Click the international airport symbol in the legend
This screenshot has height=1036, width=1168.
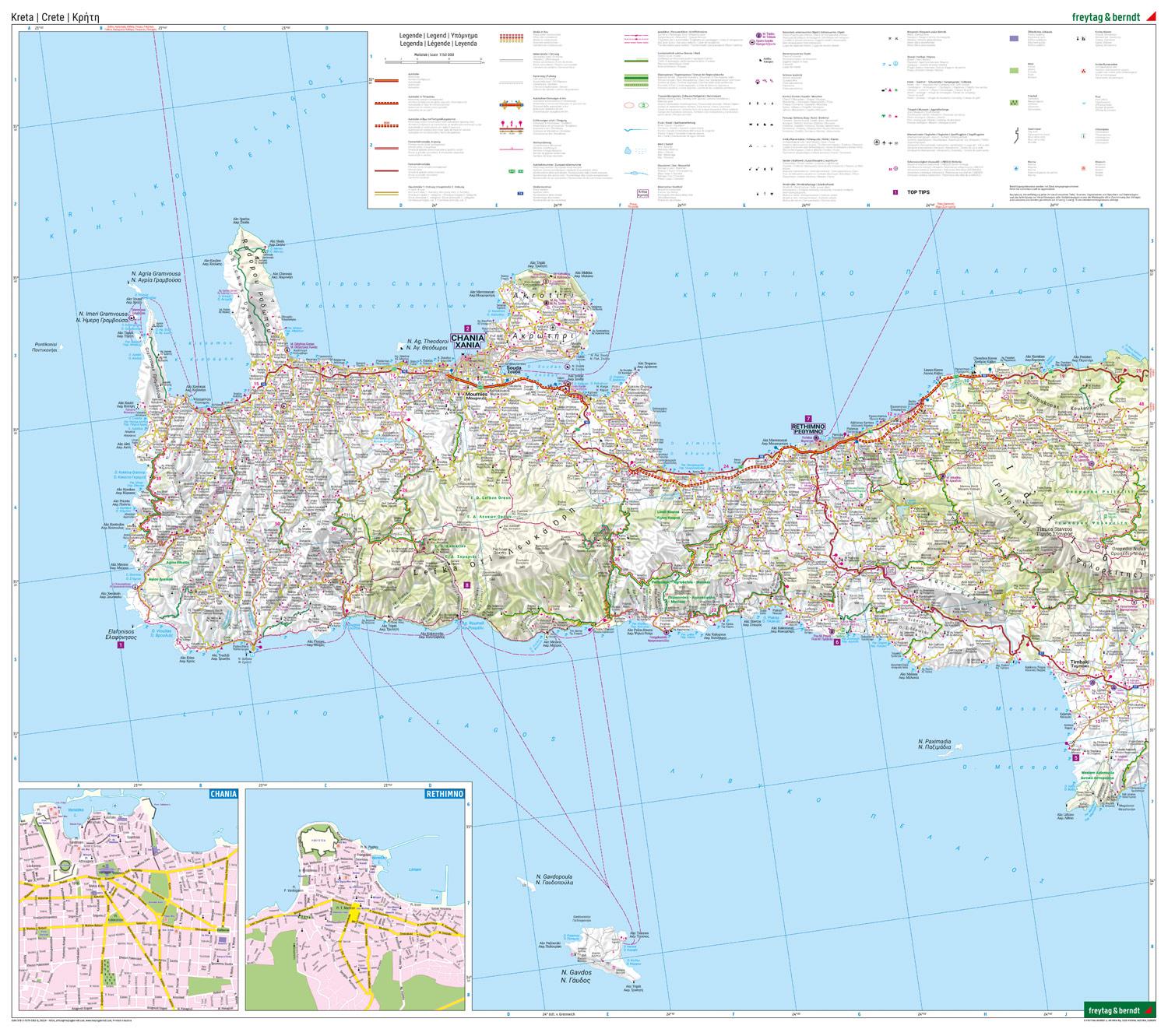[877, 143]
